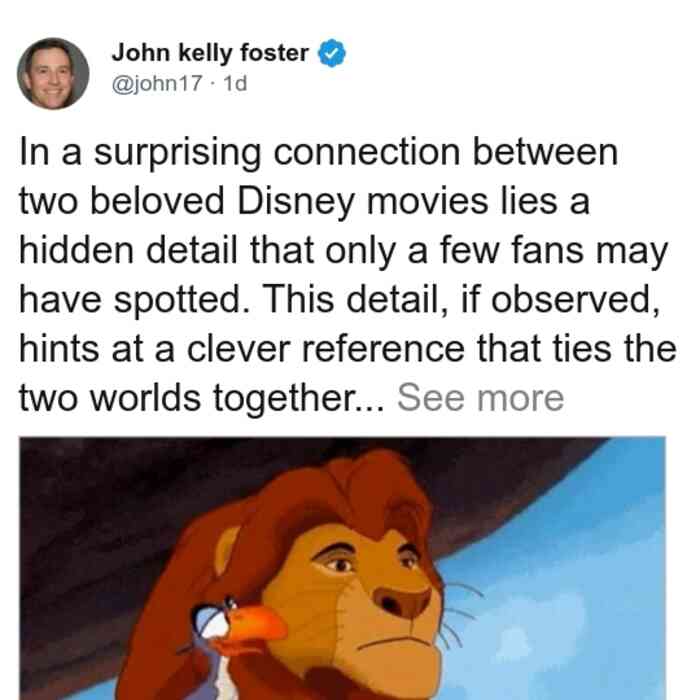Tap Zazu's orange beak in the image
Screen dimensions: 700x700
click(255, 623)
